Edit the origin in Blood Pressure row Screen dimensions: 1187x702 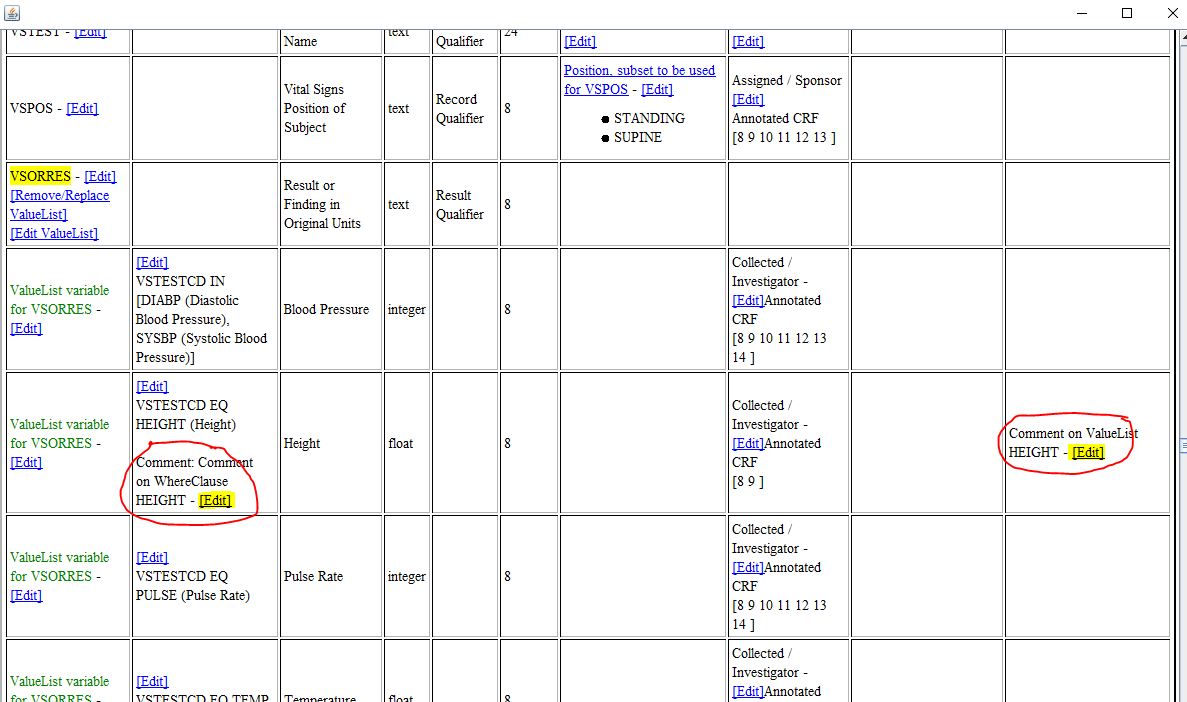748,300
